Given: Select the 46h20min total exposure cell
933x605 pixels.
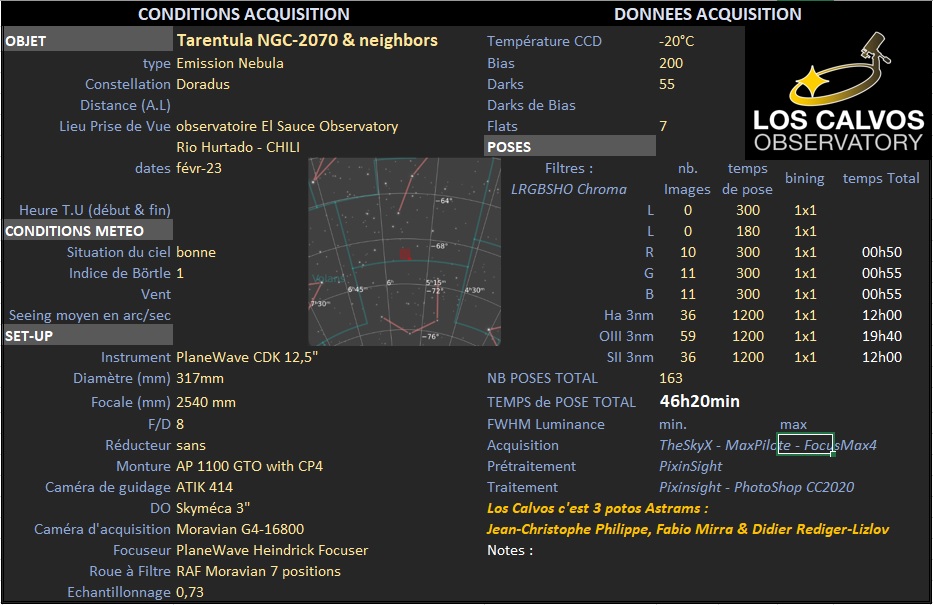Looking at the screenshot, I should point(699,402).
